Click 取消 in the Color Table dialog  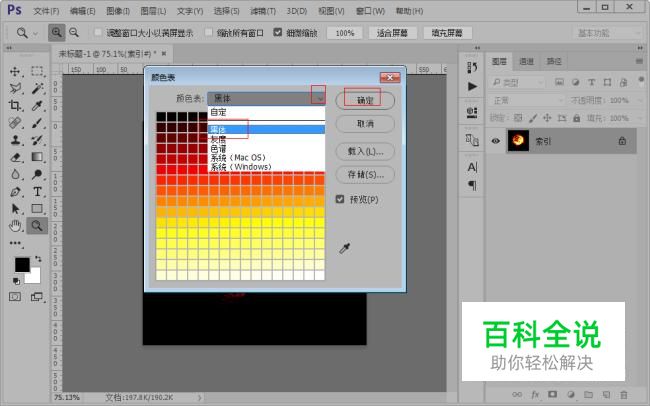(x=365, y=124)
